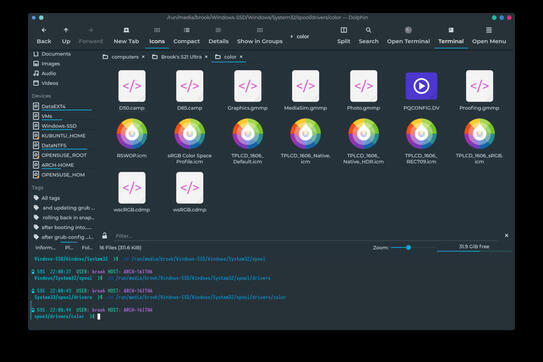Click the Open Terminal toolbar button
Image resolution: width=543 pixels, height=362 pixels.
(x=408, y=36)
